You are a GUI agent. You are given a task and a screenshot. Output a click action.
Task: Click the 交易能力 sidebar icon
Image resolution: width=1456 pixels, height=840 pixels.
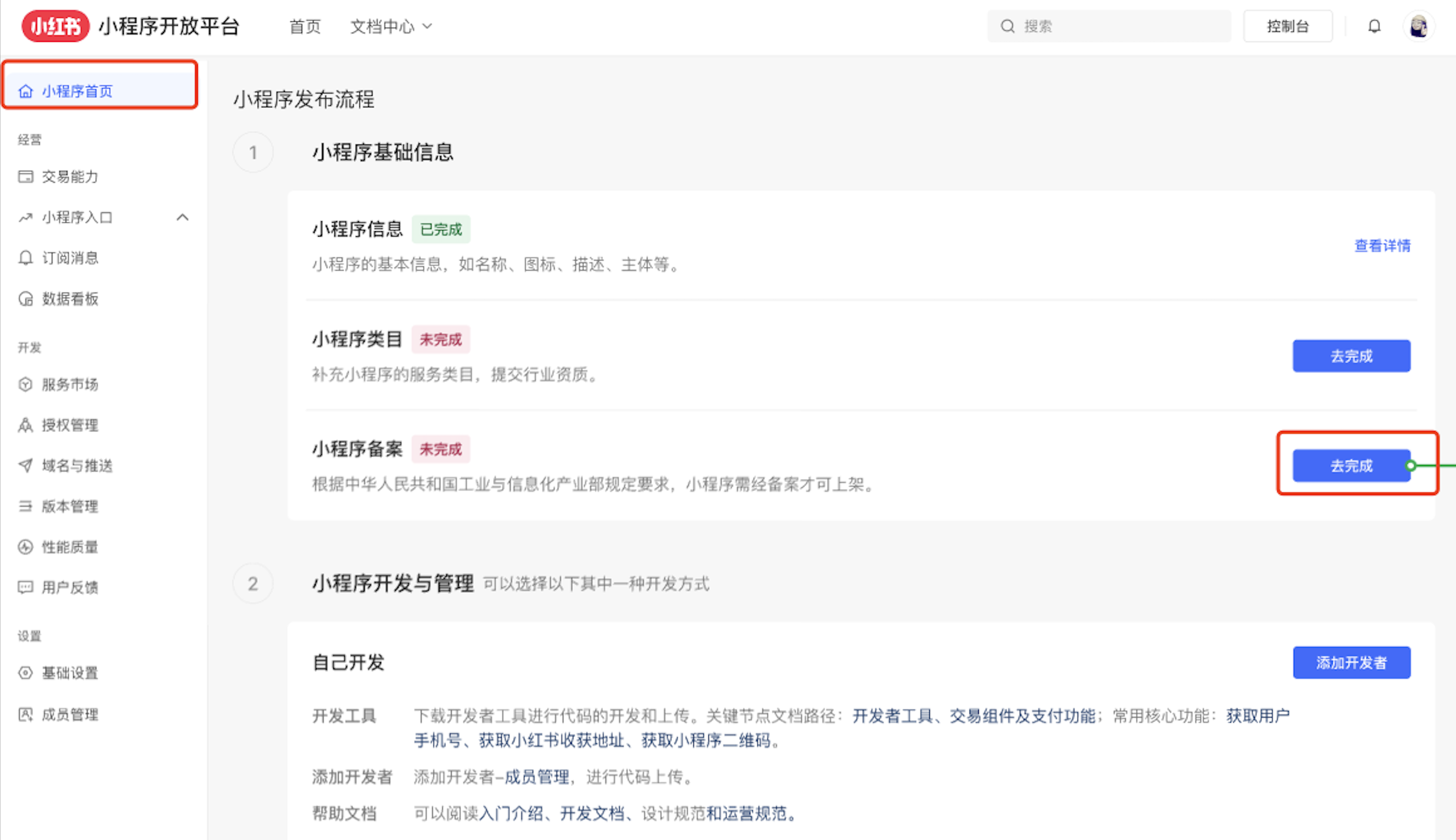click(x=25, y=177)
